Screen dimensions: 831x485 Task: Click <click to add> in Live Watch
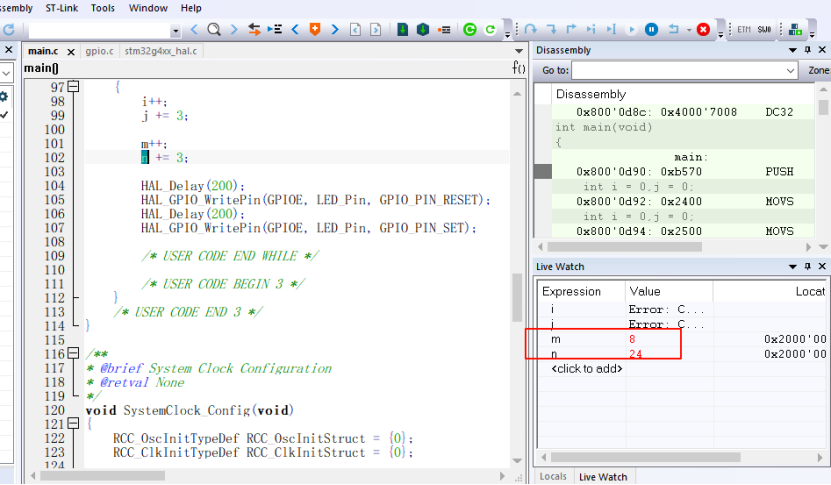(x=587, y=368)
